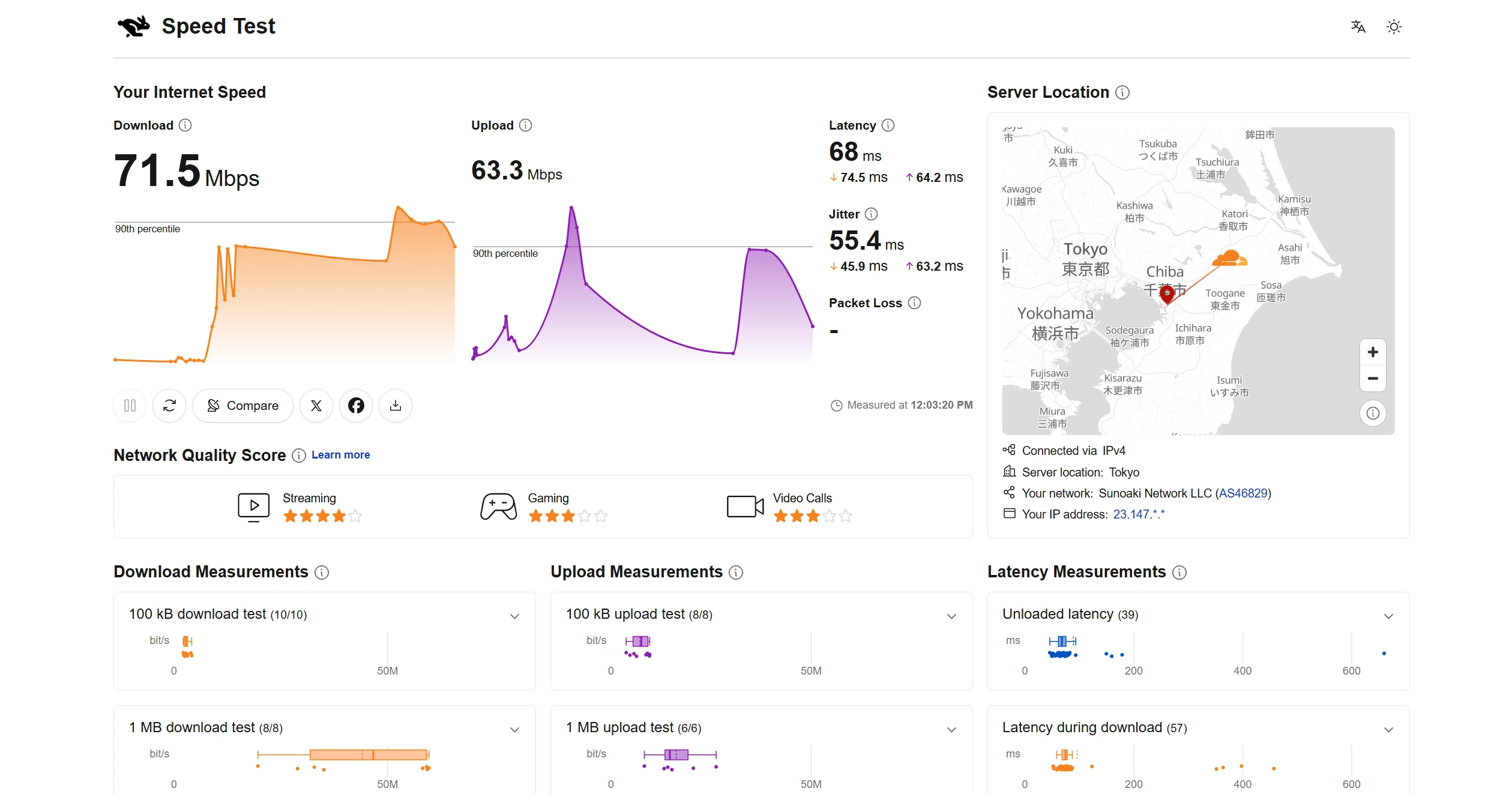1512x794 pixels.
Task: Show info about Download speed
Action: coord(185,125)
